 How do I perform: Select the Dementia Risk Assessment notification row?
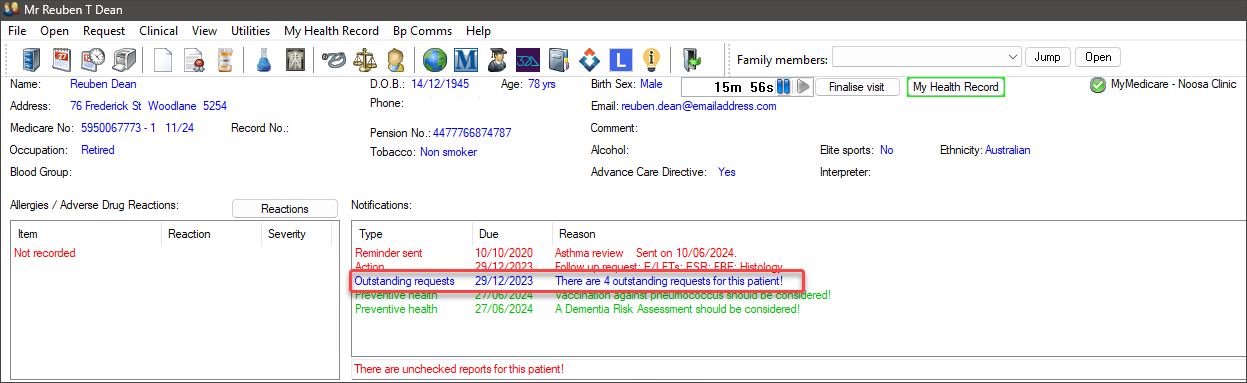(x=797, y=309)
